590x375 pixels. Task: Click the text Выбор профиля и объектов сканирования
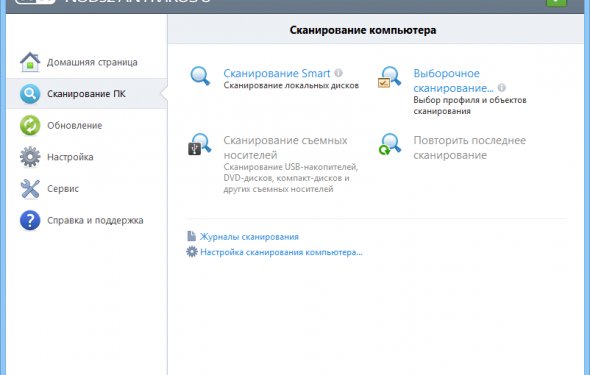(x=470, y=105)
